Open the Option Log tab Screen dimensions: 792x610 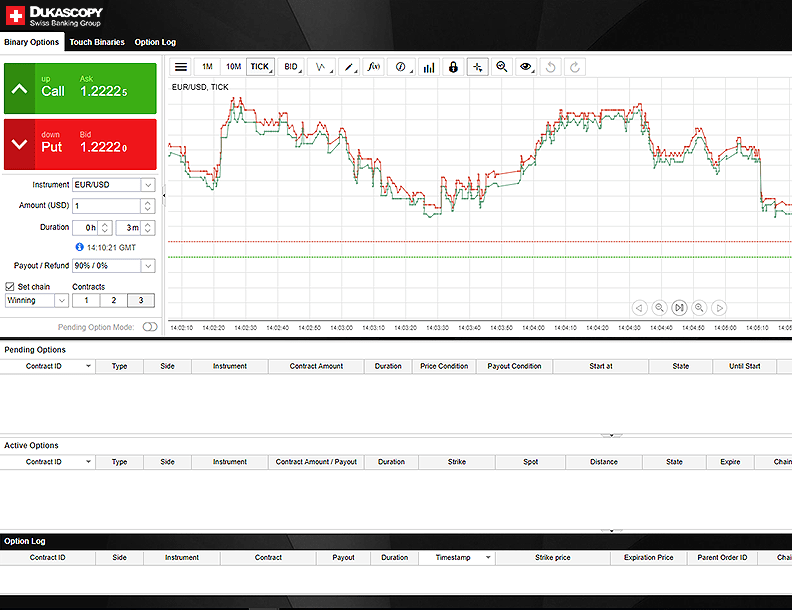[x=155, y=42]
